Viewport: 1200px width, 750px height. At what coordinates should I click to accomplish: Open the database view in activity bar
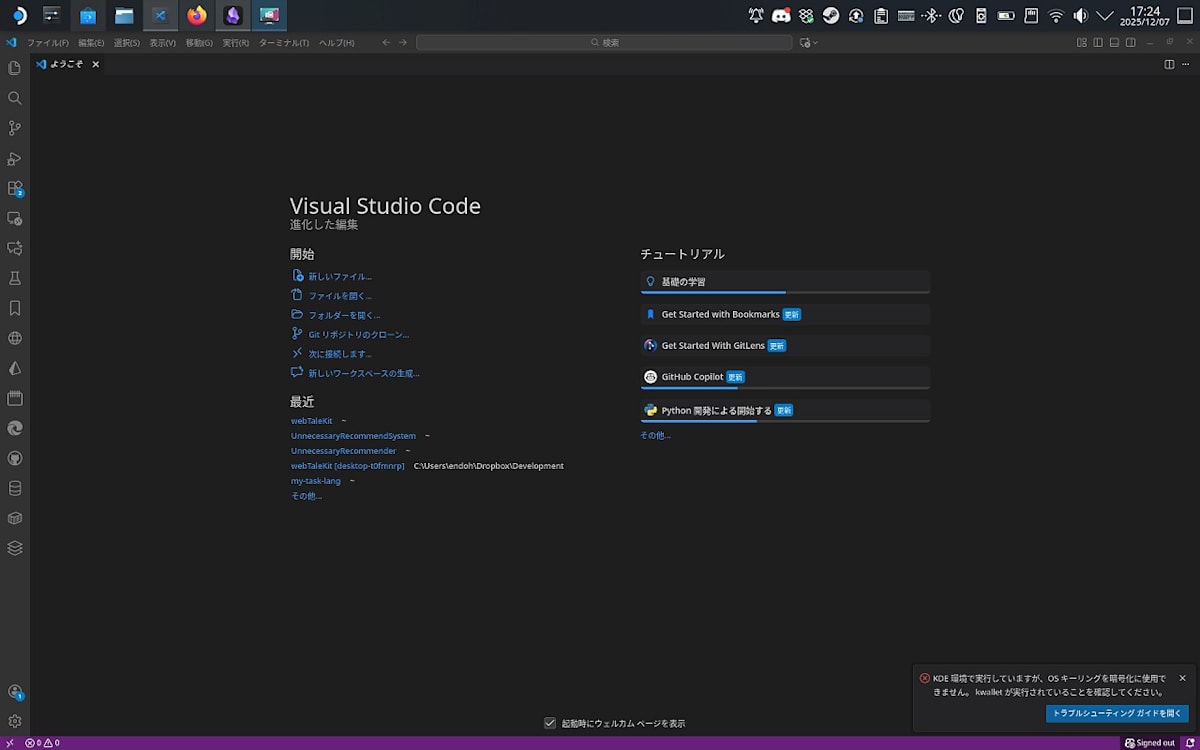pos(15,488)
